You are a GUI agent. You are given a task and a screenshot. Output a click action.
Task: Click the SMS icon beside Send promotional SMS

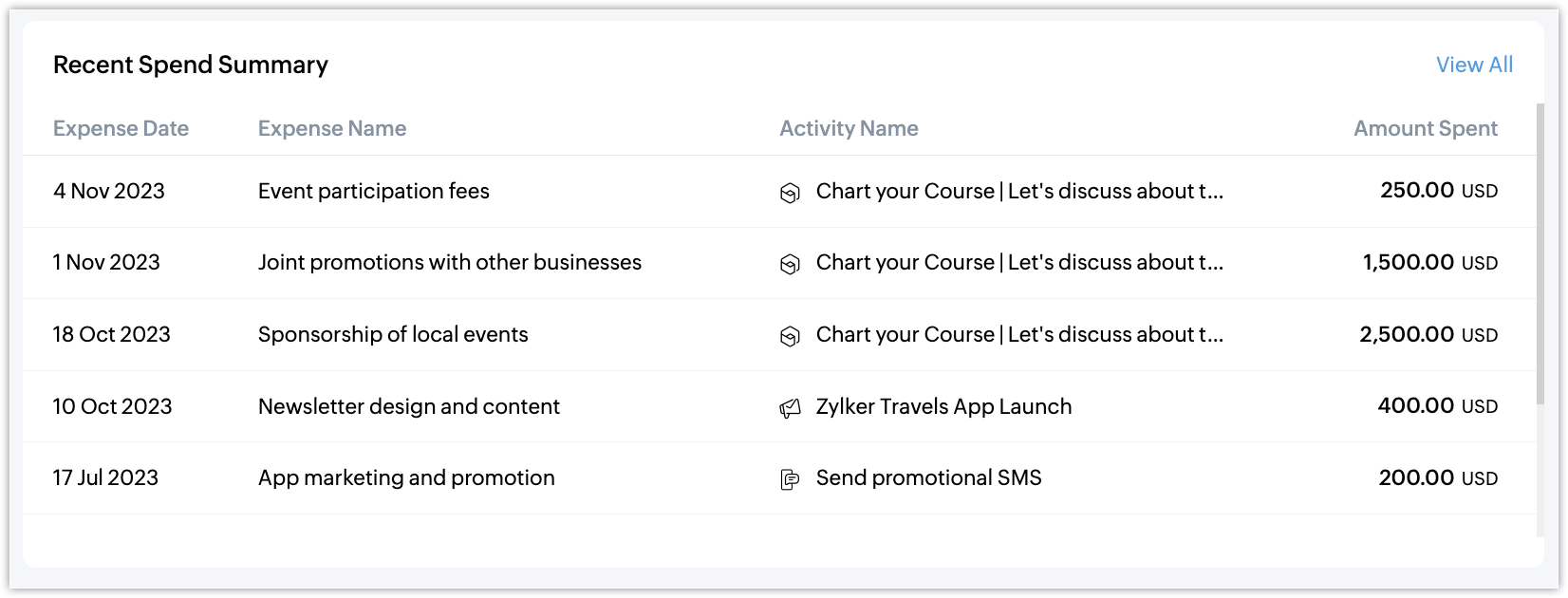790,479
